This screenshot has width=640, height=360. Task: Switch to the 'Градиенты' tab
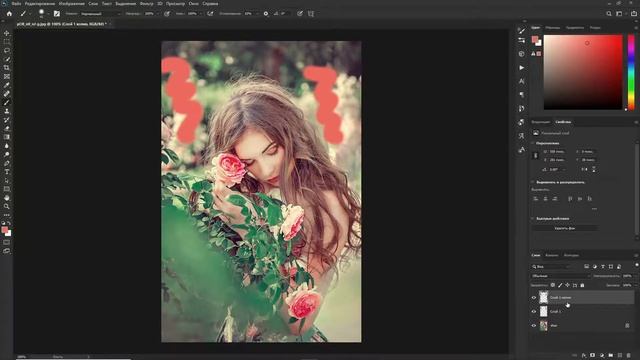[575, 28]
